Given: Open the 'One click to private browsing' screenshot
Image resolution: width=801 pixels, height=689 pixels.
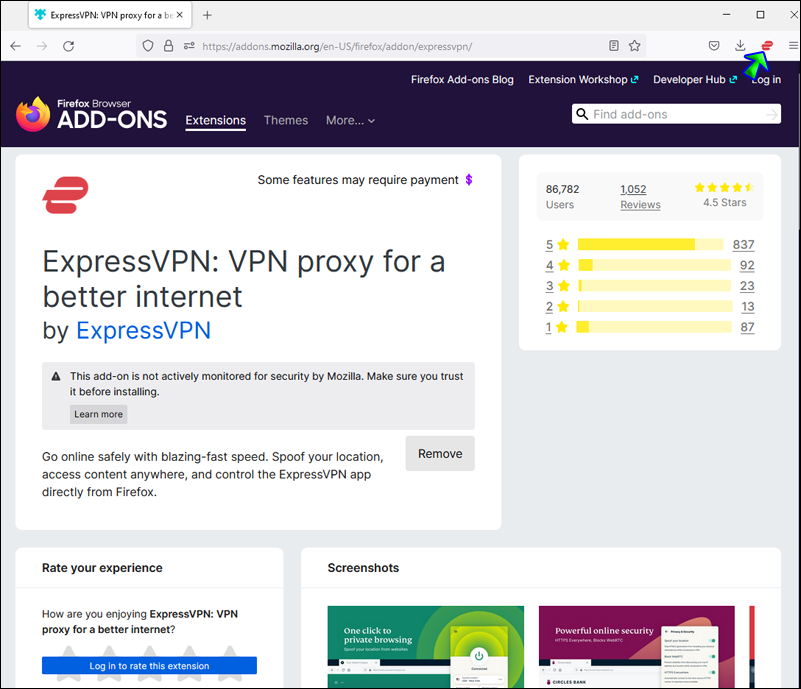Looking at the screenshot, I should click(426, 647).
